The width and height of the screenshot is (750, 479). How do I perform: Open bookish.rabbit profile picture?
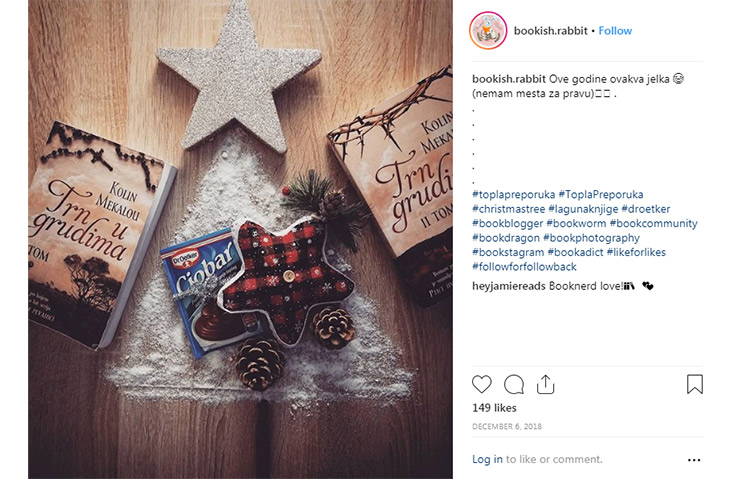[x=487, y=31]
